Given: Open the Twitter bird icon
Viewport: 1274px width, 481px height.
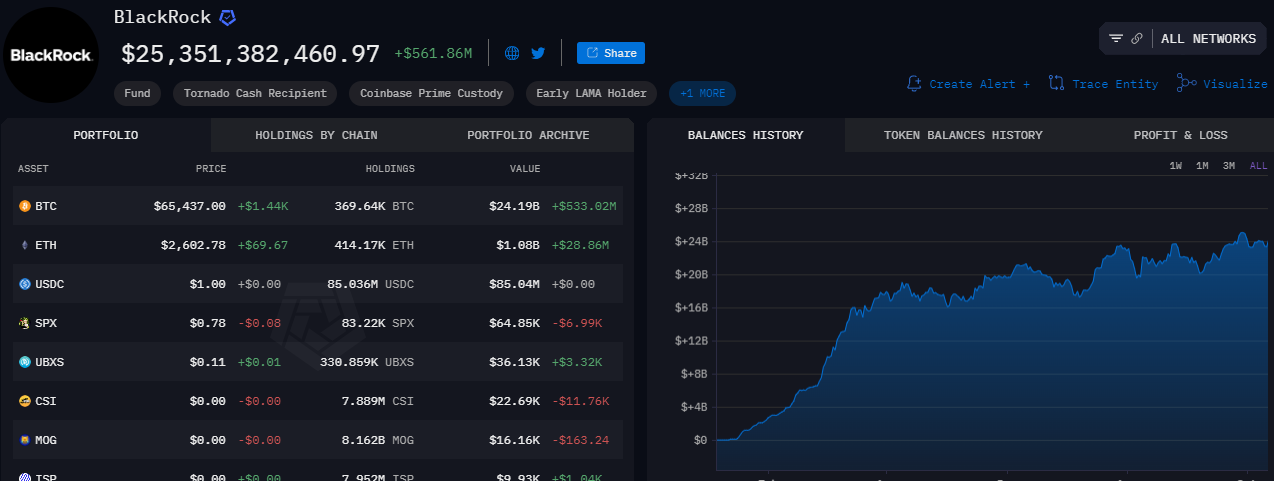Looking at the screenshot, I should (x=538, y=53).
